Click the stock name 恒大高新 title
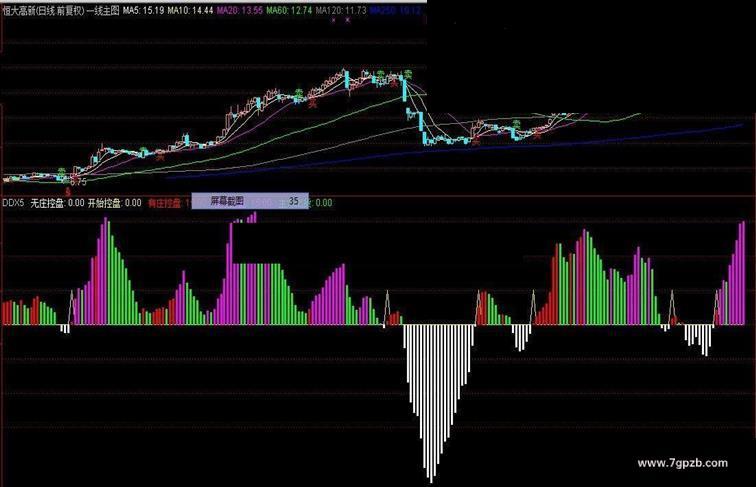This screenshot has height=487, width=756. (x=20, y=11)
